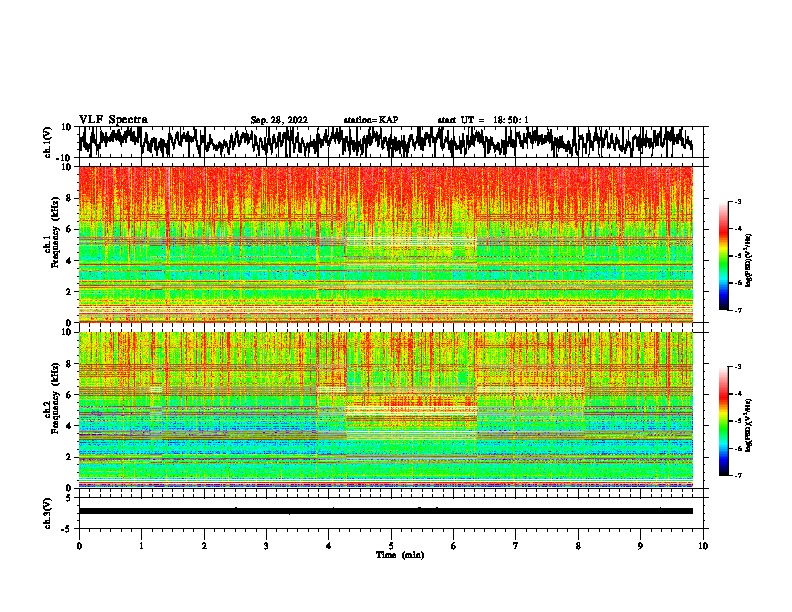Click the time axis tick label "7"

point(516,546)
